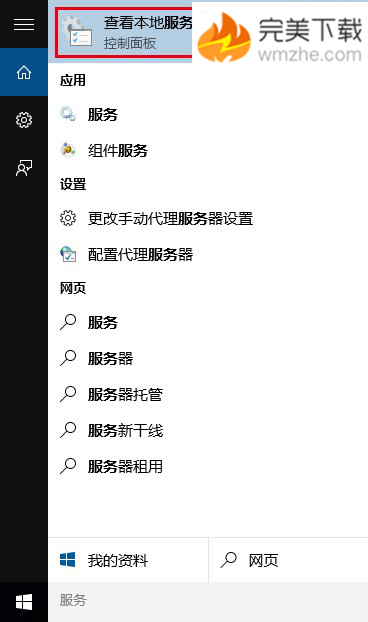The width and height of the screenshot is (368, 622).
Task: Click the feedback person icon
Action: click(24, 168)
